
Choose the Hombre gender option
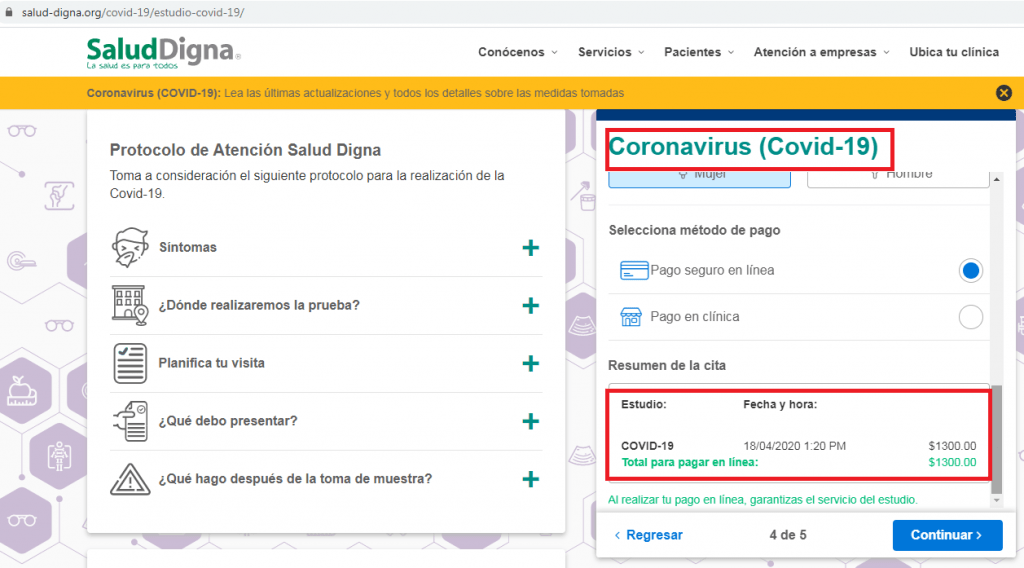click(x=898, y=180)
